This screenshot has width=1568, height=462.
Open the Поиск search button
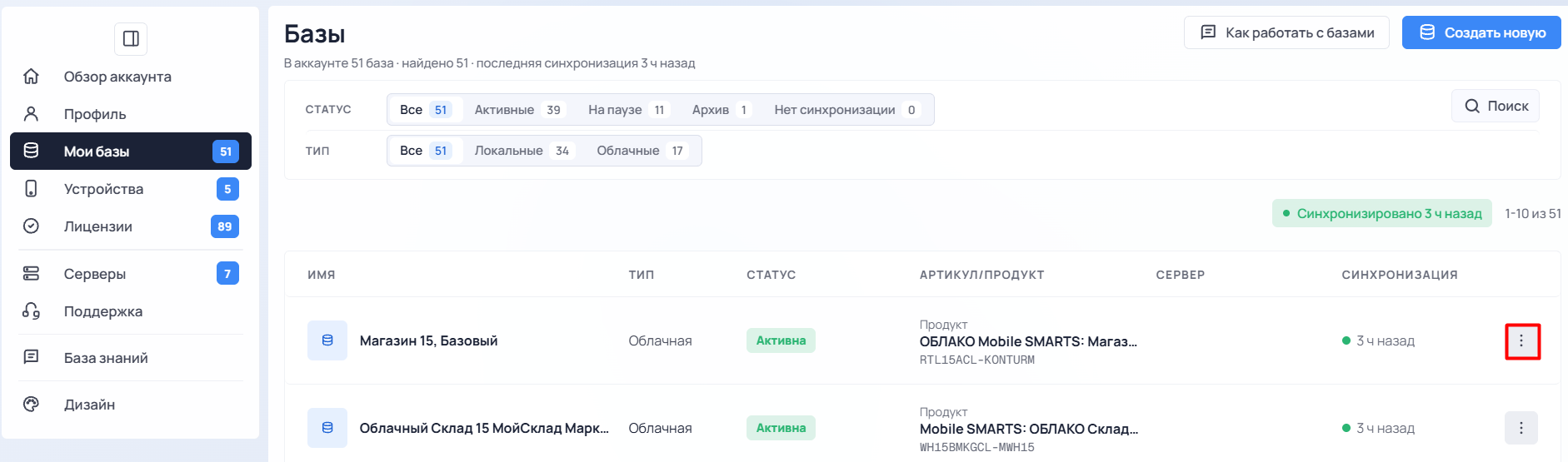tap(1496, 106)
